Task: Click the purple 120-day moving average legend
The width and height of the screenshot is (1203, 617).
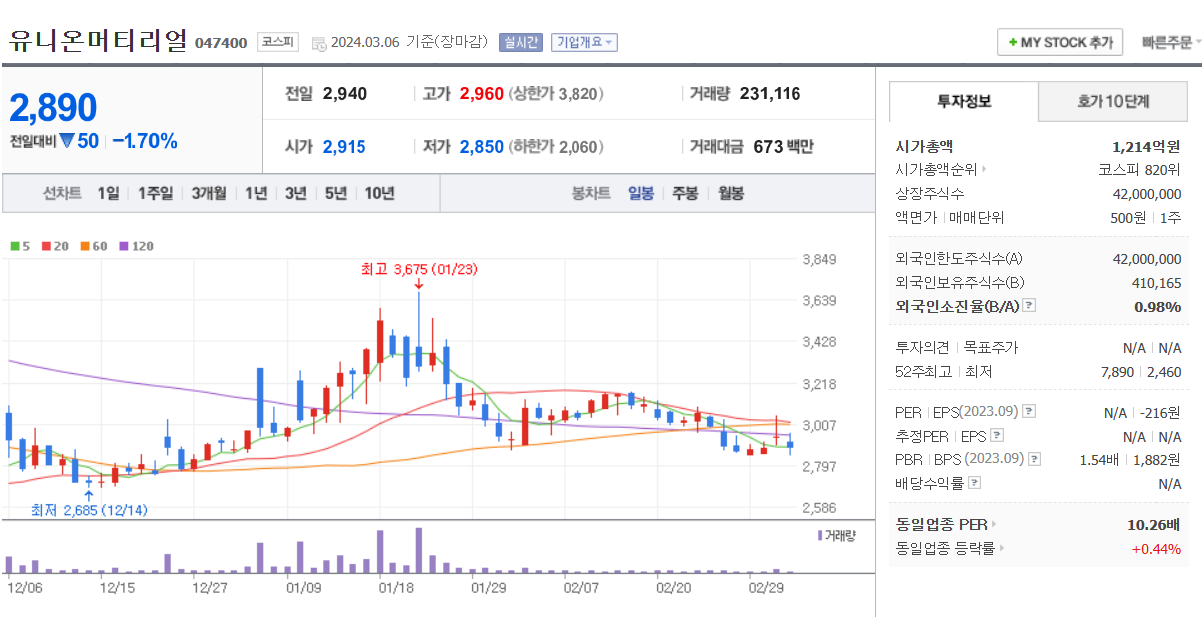Action: click(137, 246)
